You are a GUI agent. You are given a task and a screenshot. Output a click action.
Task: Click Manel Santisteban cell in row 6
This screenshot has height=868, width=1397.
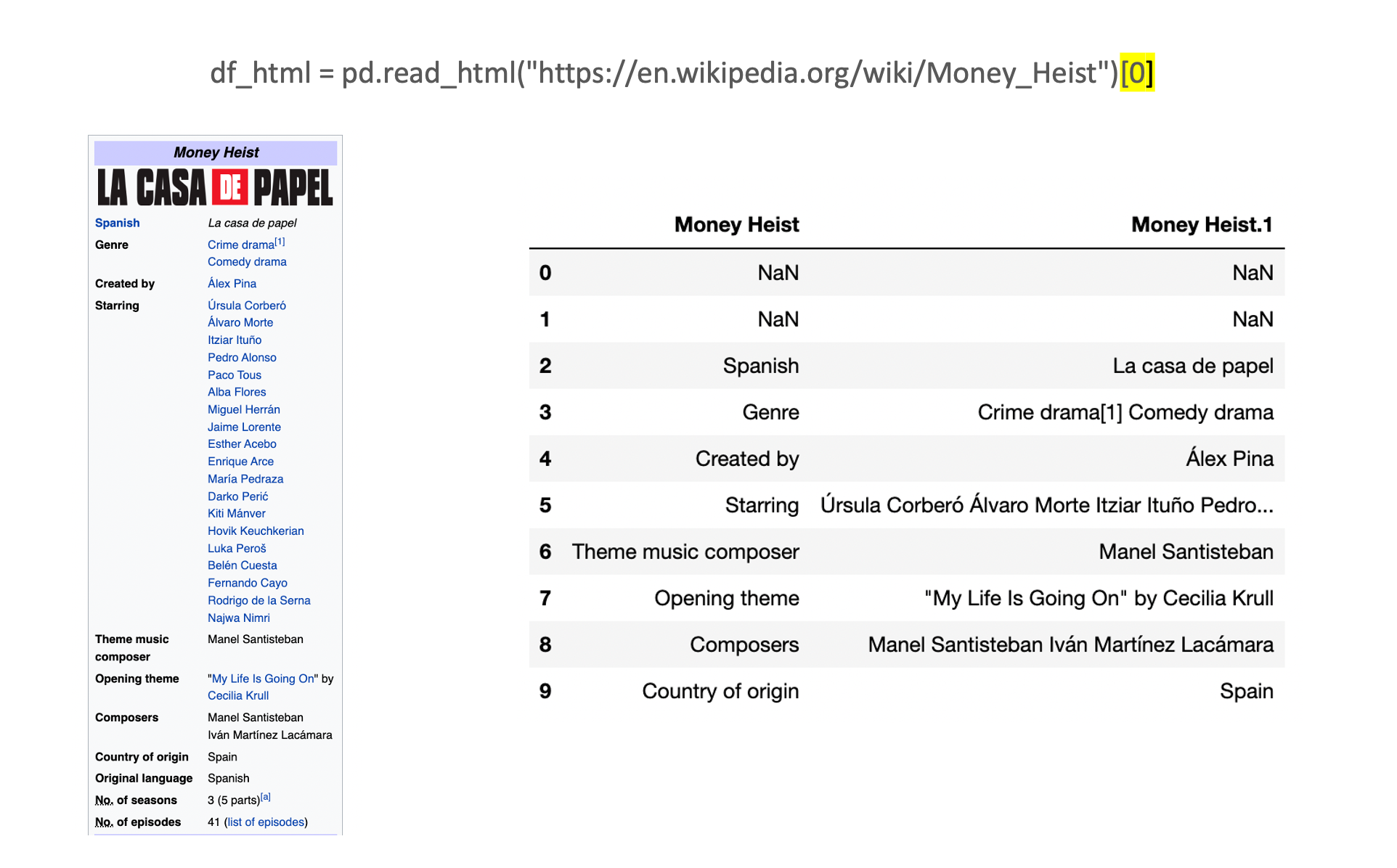coord(1186,552)
